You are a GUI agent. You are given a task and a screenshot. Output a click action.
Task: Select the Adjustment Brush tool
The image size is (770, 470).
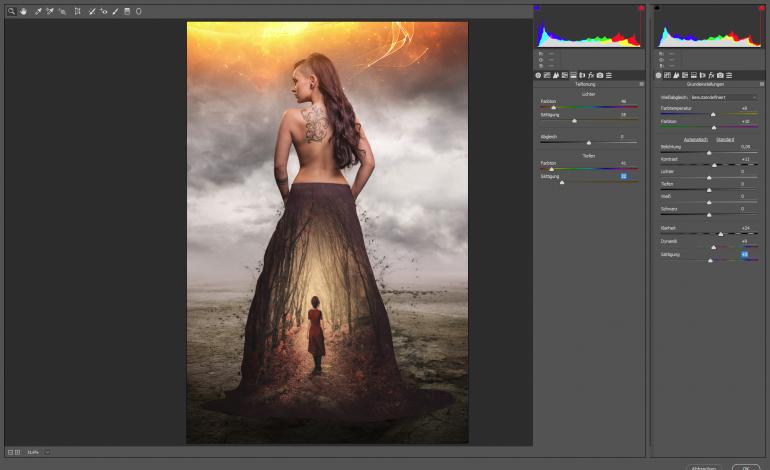coord(115,11)
